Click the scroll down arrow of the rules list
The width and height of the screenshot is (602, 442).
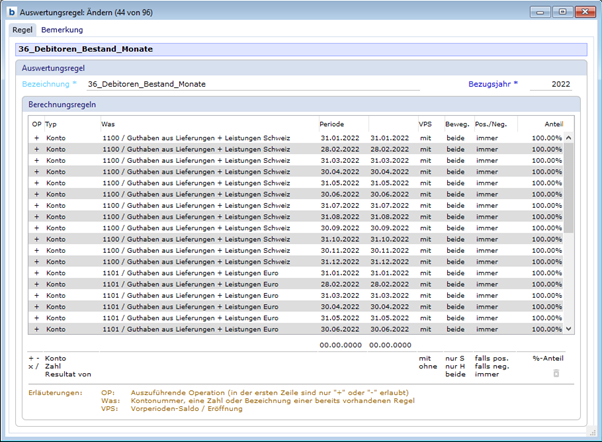pyautogui.click(x=569, y=328)
